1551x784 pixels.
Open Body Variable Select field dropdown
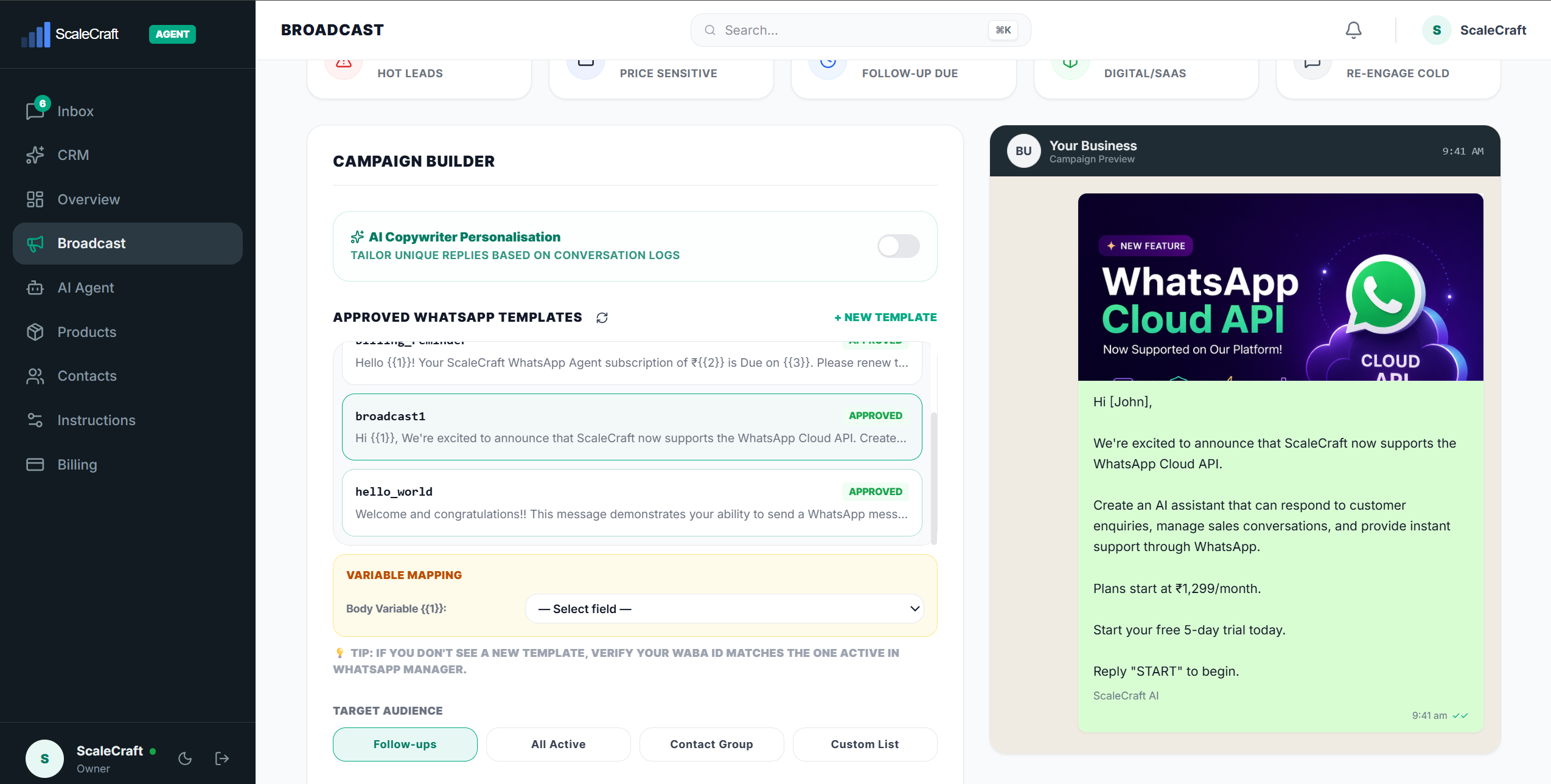[724, 608]
